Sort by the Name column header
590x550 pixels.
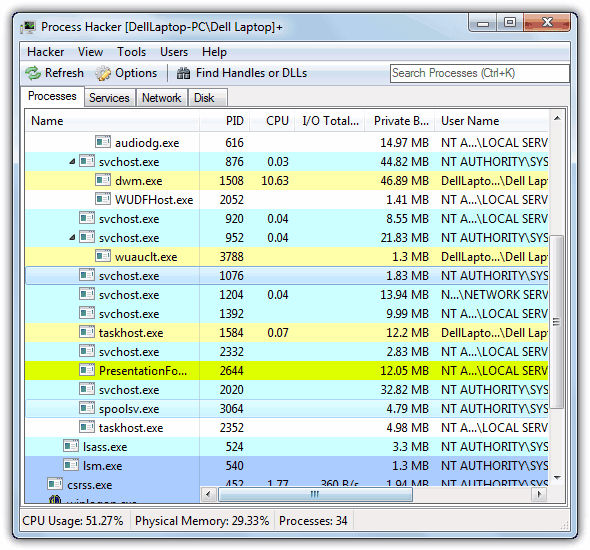coord(112,121)
